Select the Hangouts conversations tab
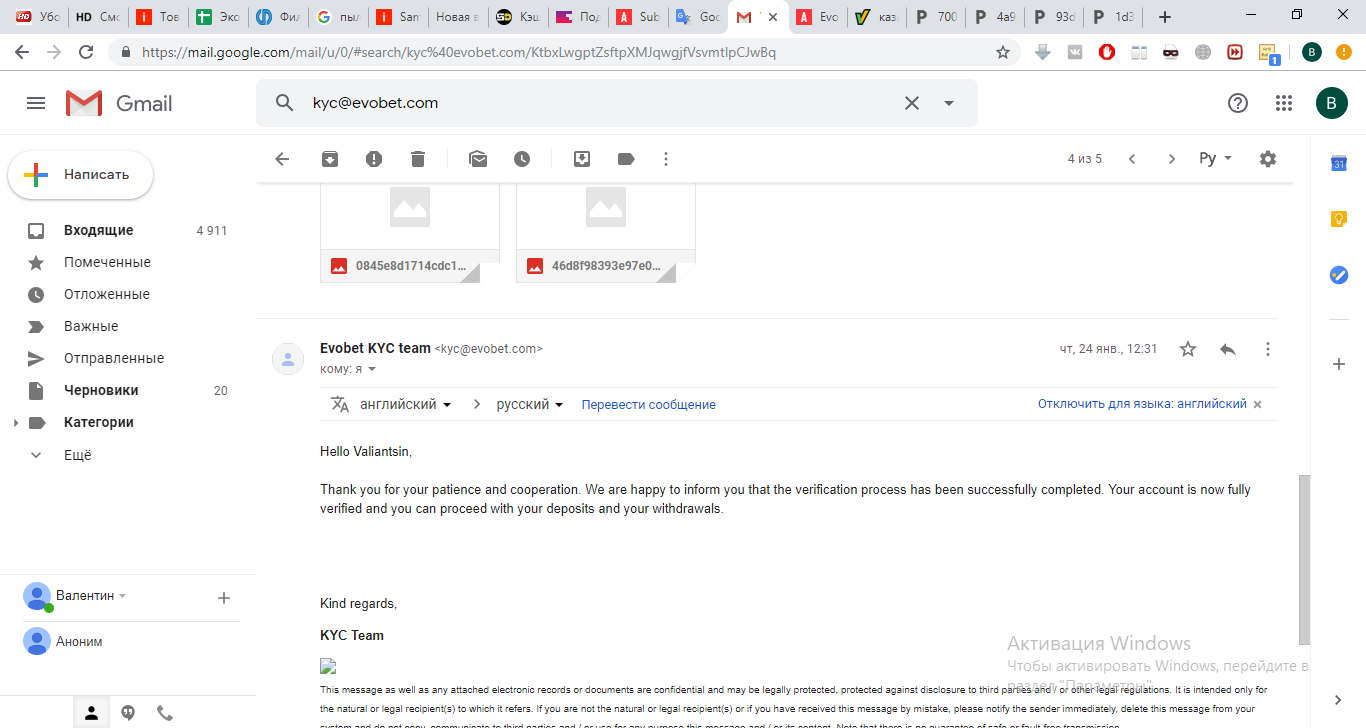This screenshot has width=1366, height=728. 128,713
